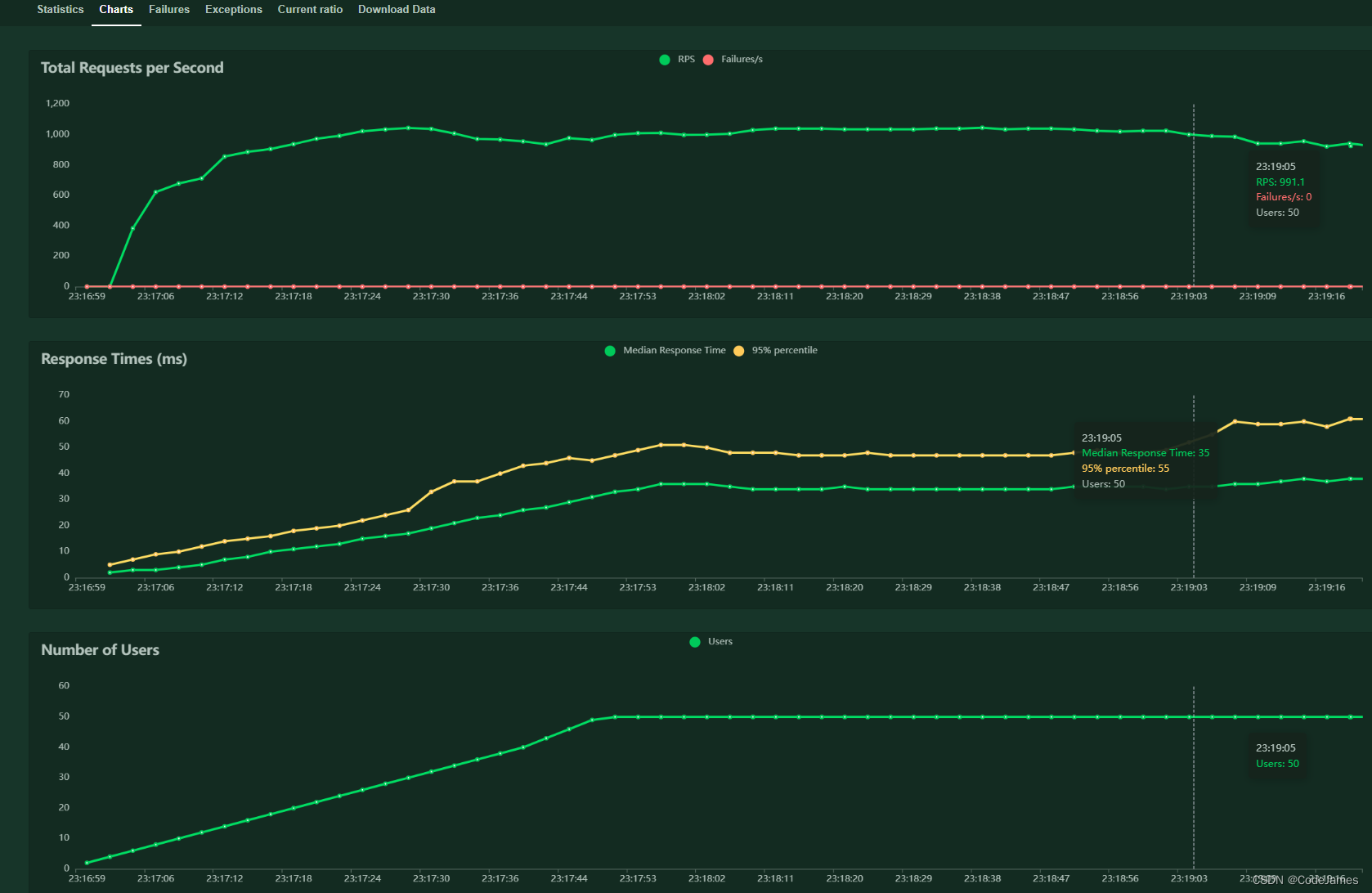Click 23:19:03 label on the RPS chart axis
The image size is (1372, 893).
pyautogui.click(x=1189, y=296)
